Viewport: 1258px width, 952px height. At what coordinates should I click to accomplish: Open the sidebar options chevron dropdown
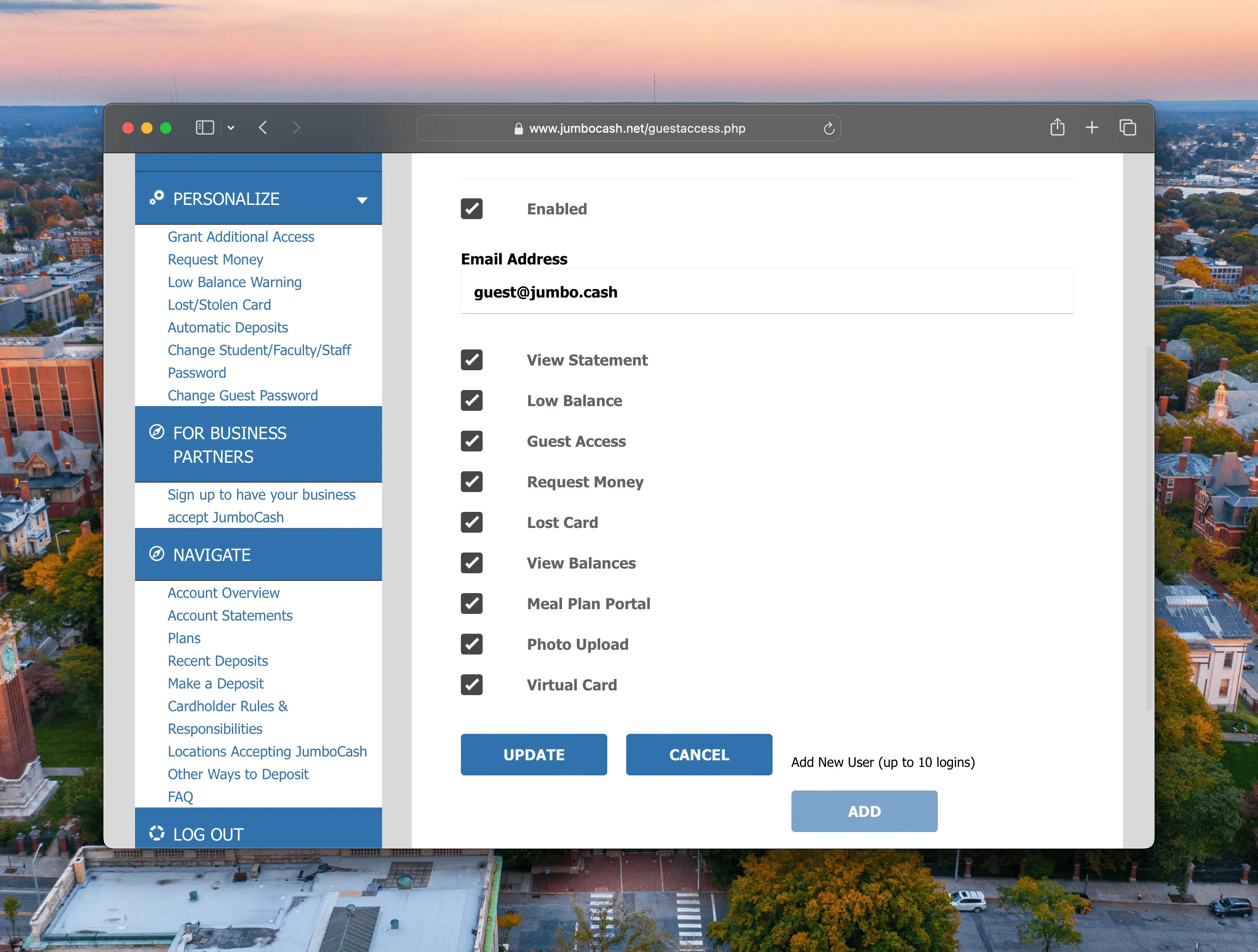231,128
